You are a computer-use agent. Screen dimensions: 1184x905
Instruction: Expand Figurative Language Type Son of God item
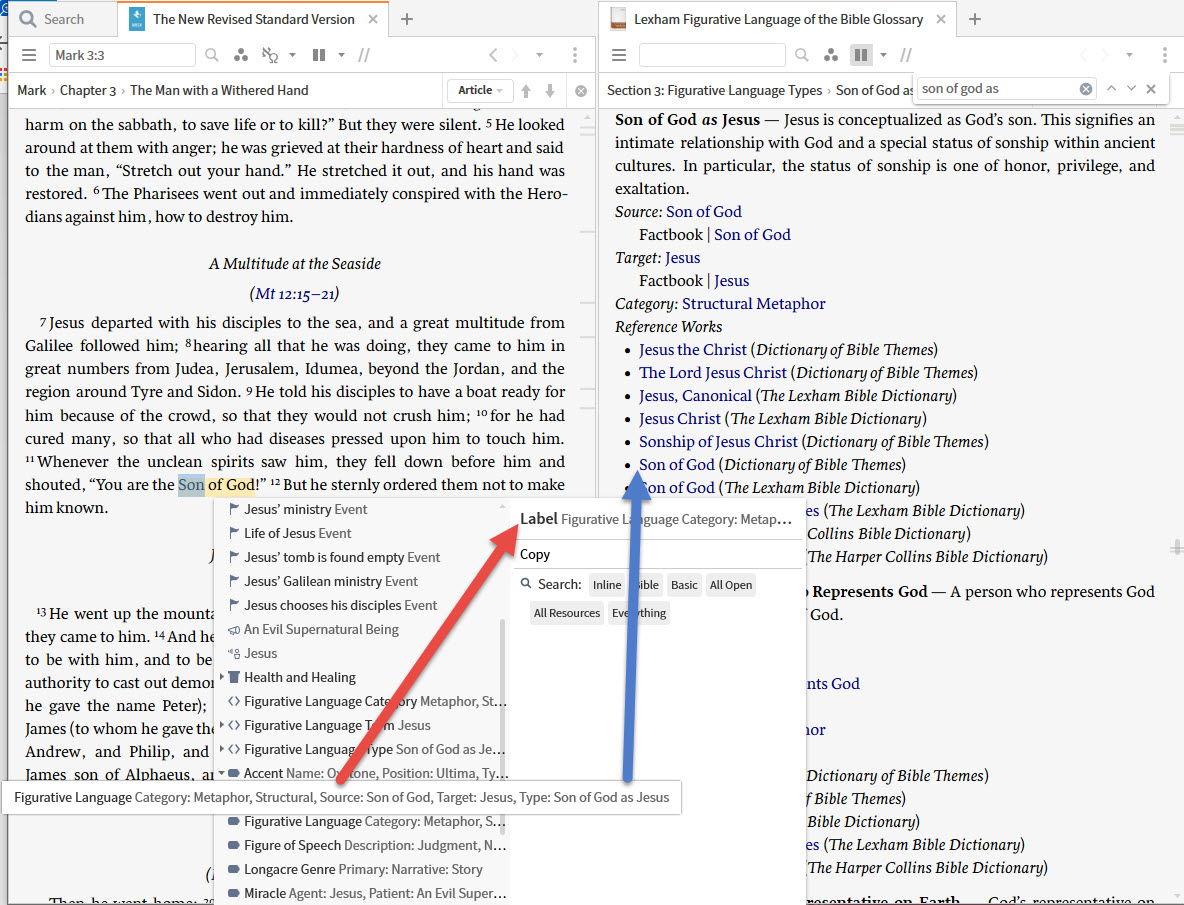click(x=222, y=749)
